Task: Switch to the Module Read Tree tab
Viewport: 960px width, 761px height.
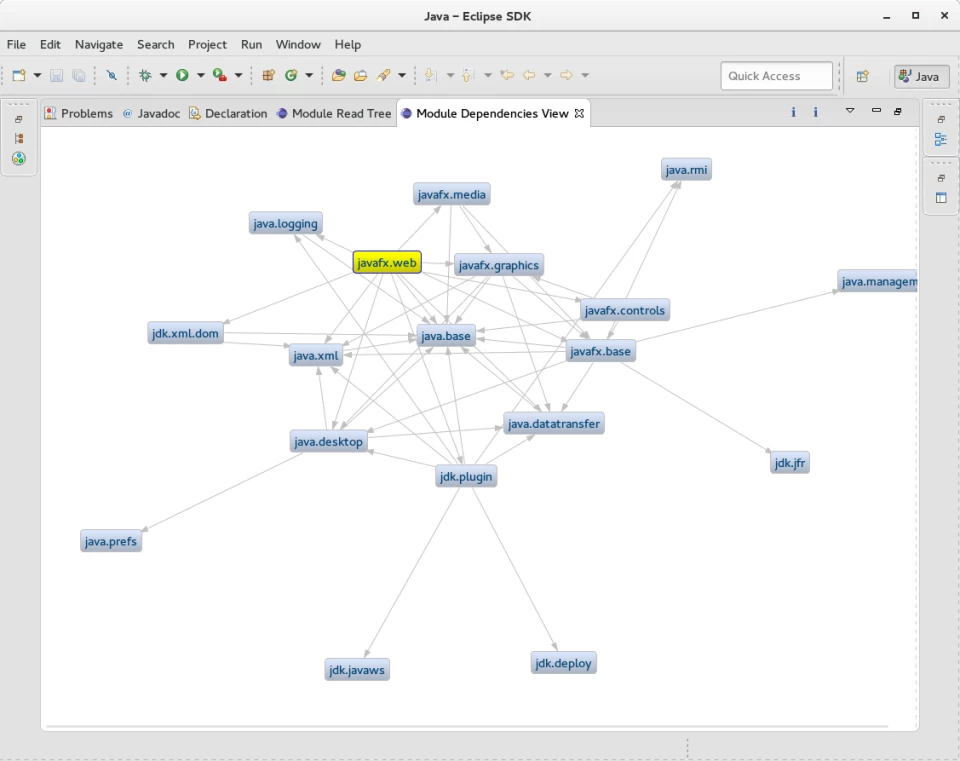Action: 334,113
